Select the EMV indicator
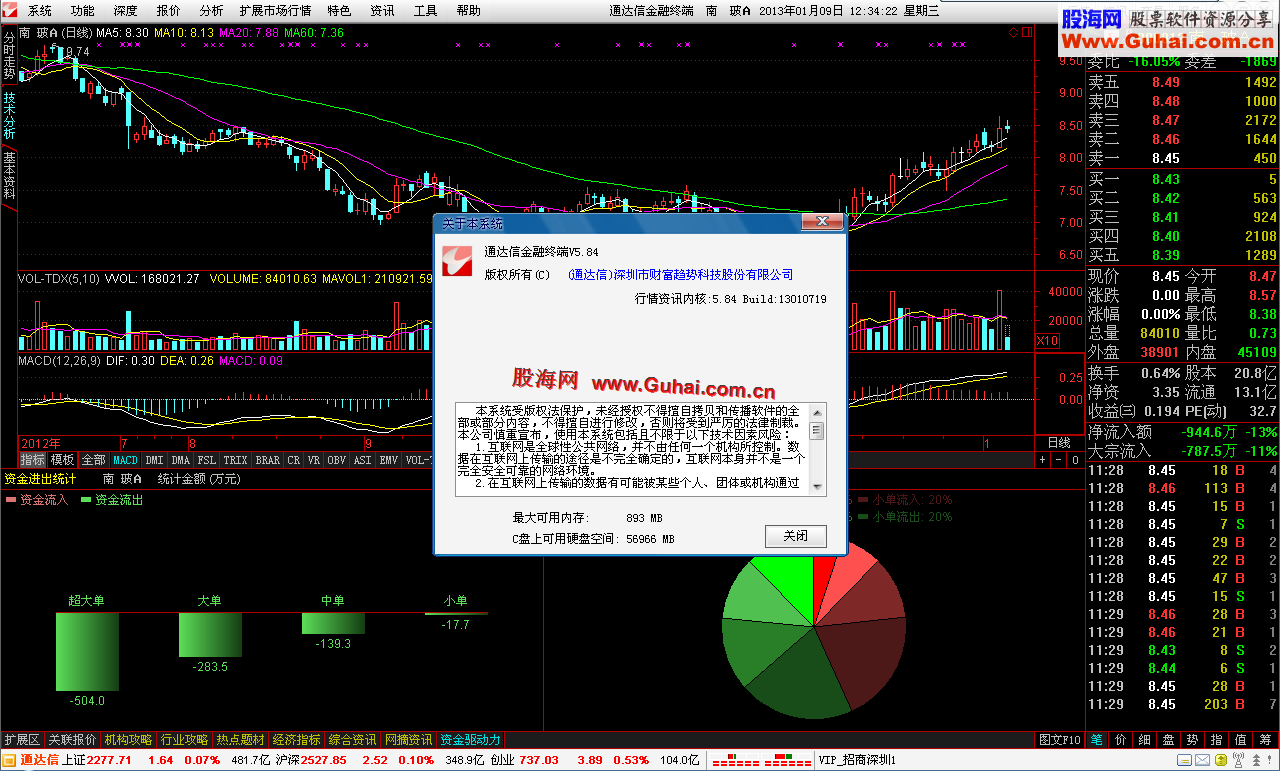This screenshot has width=1280, height=771. [388, 460]
